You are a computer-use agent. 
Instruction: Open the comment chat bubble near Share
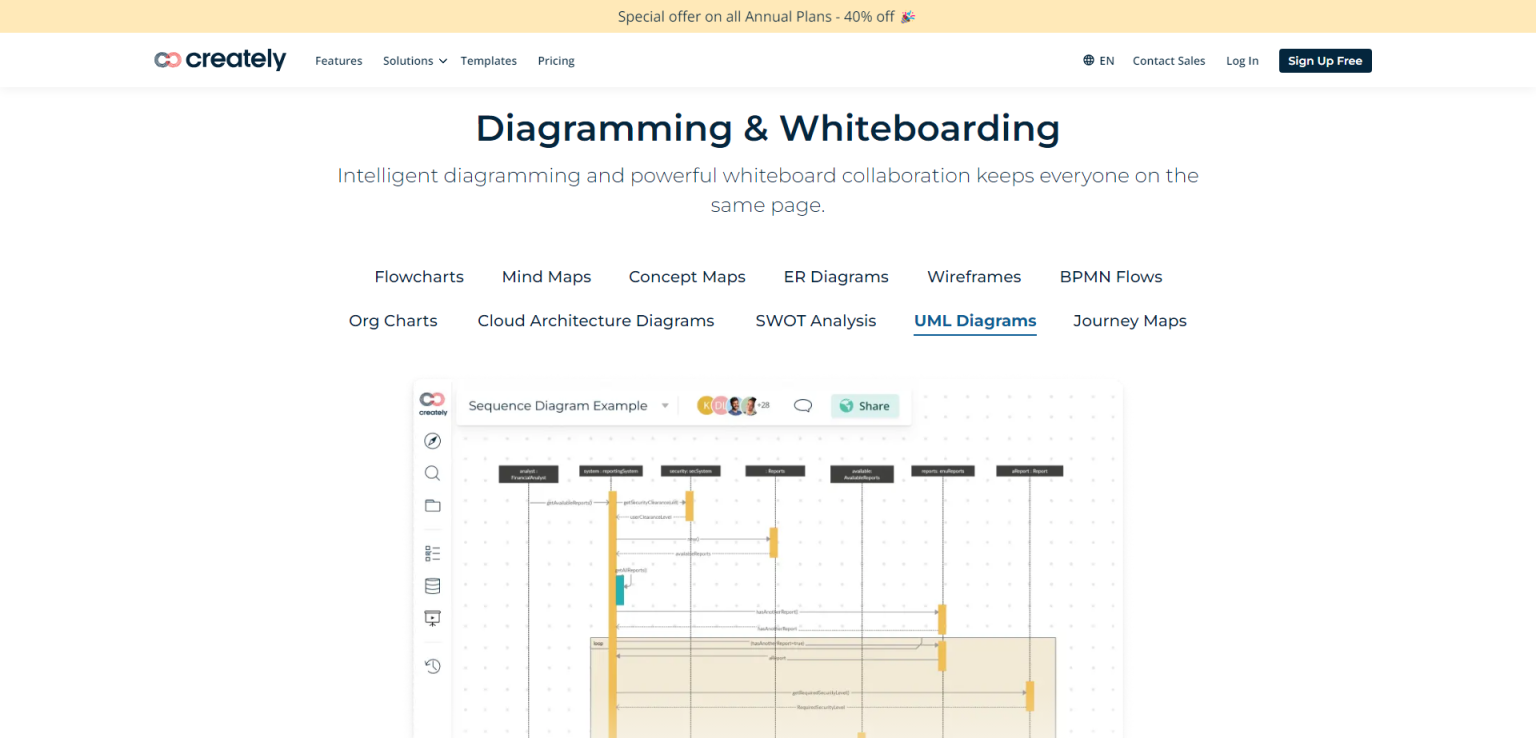(802, 406)
